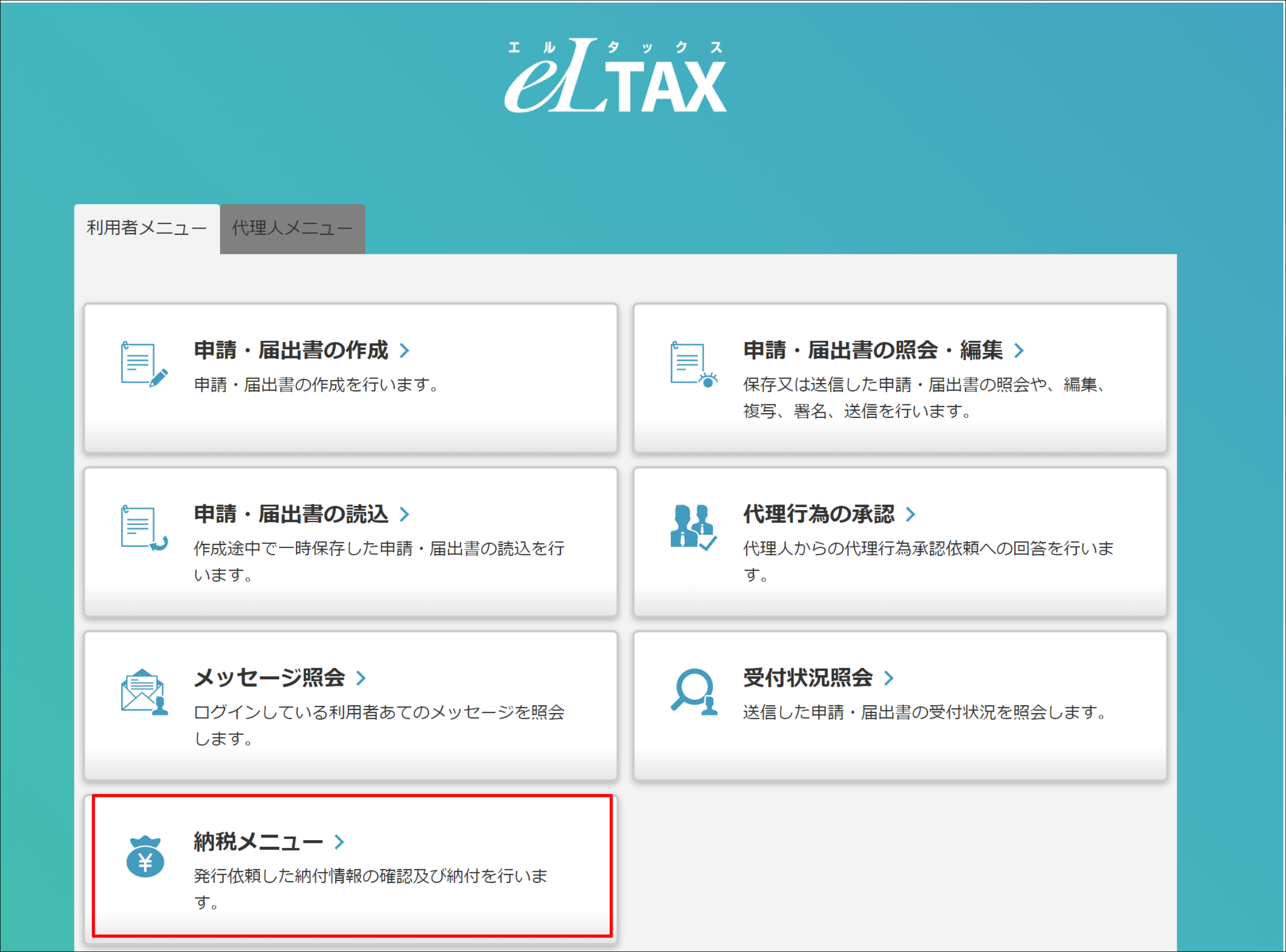Click the chevron next to 受付状況照会
The width and height of the screenshot is (1286, 952).
889,678
